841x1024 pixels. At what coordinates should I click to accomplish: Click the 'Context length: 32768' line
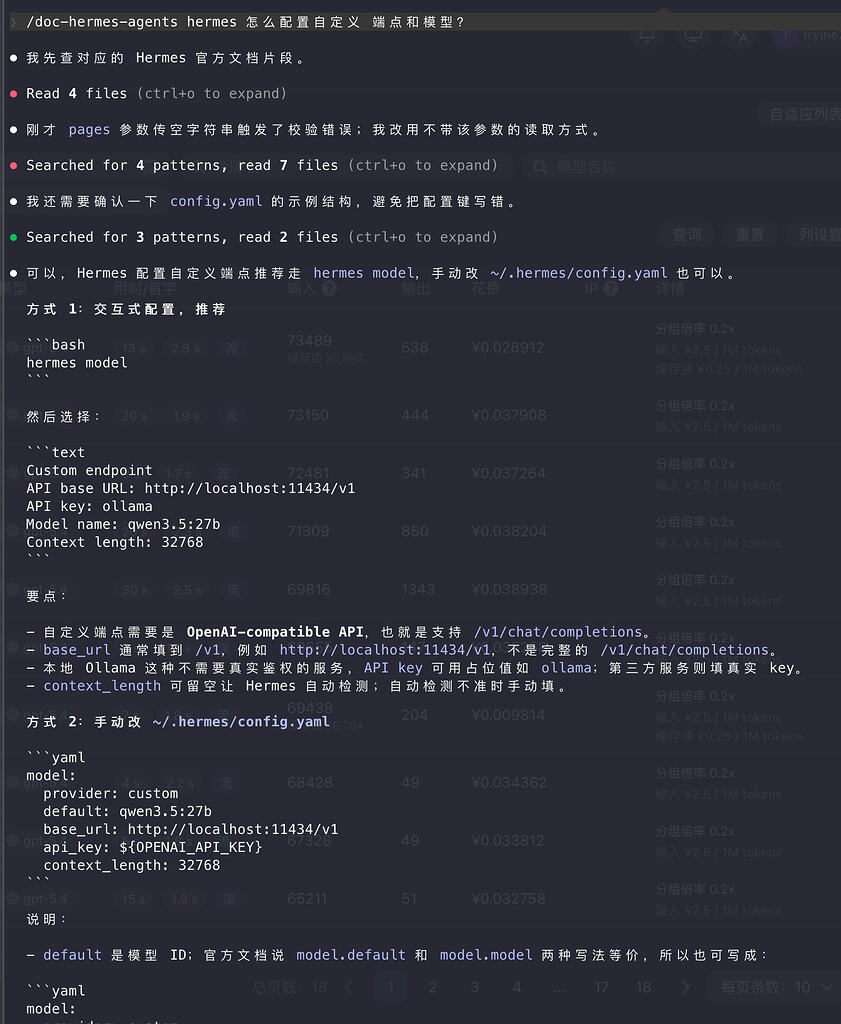point(114,542)
